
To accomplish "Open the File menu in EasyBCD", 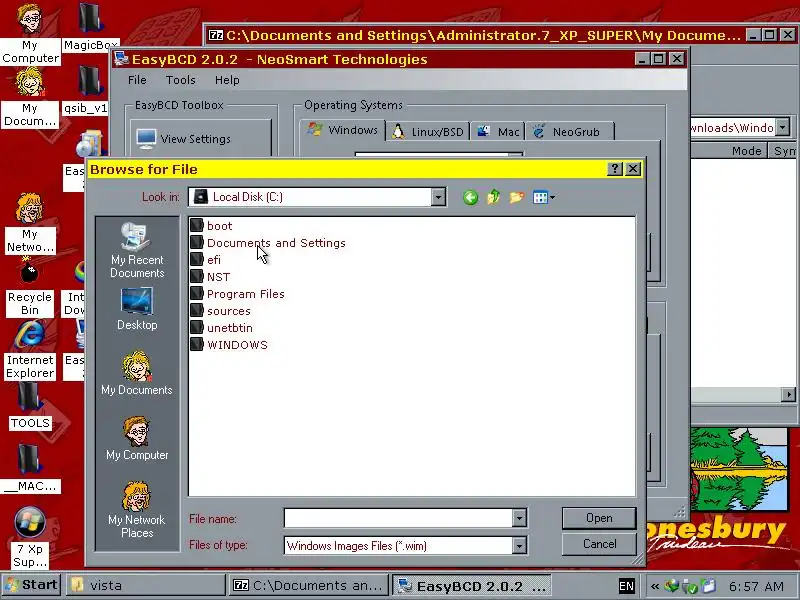I will [x=137, y=80].
